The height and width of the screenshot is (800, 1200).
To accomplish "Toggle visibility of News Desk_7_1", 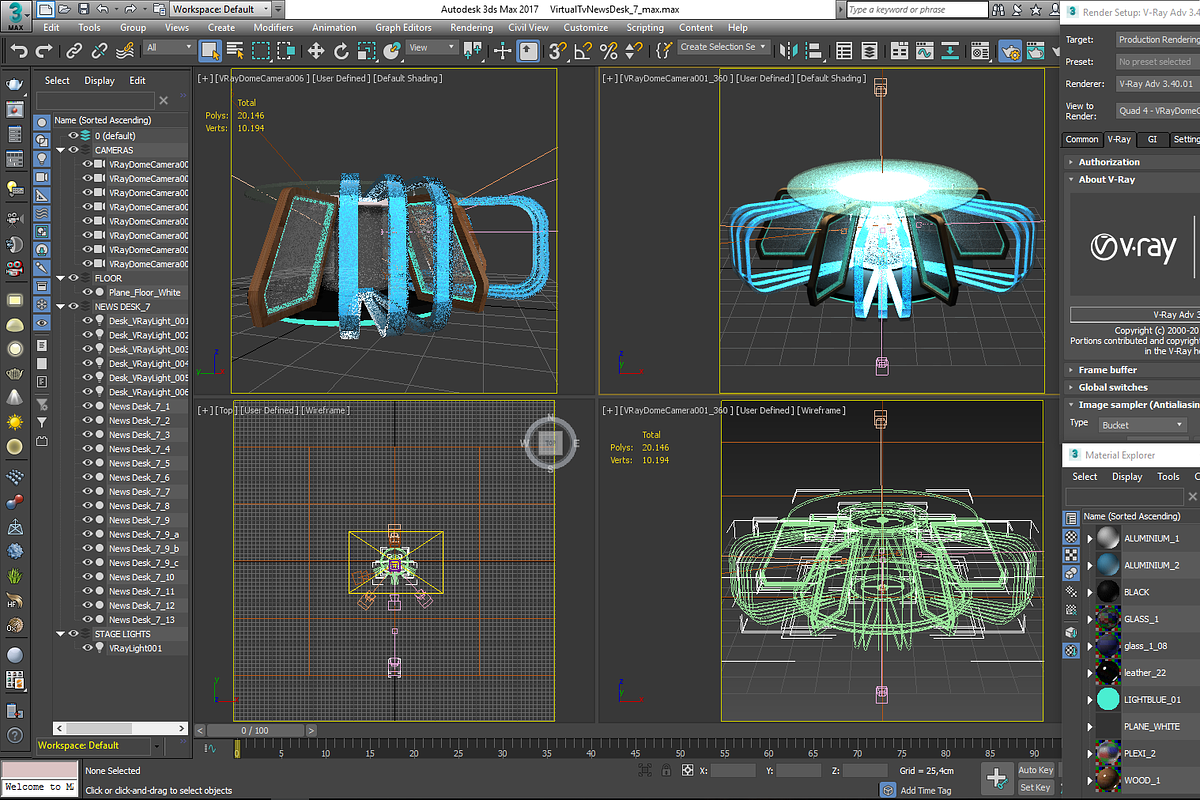I will coord(87,407).
